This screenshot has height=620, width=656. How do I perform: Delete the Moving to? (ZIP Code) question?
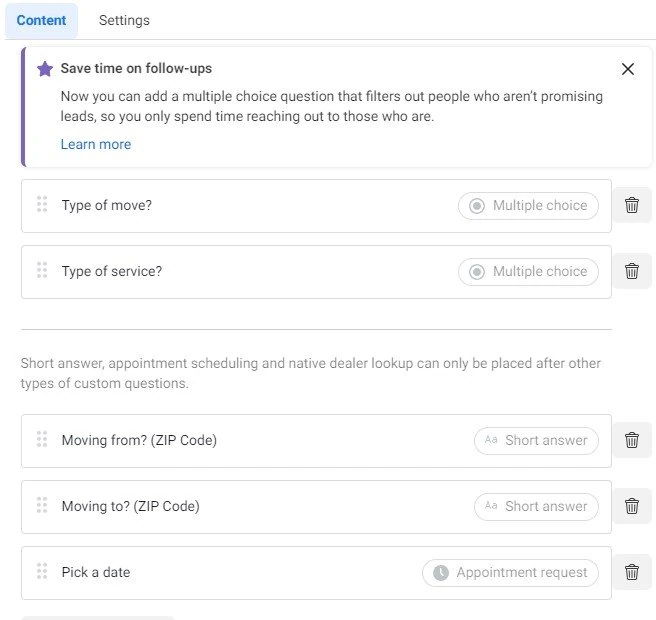click(632, 506)
